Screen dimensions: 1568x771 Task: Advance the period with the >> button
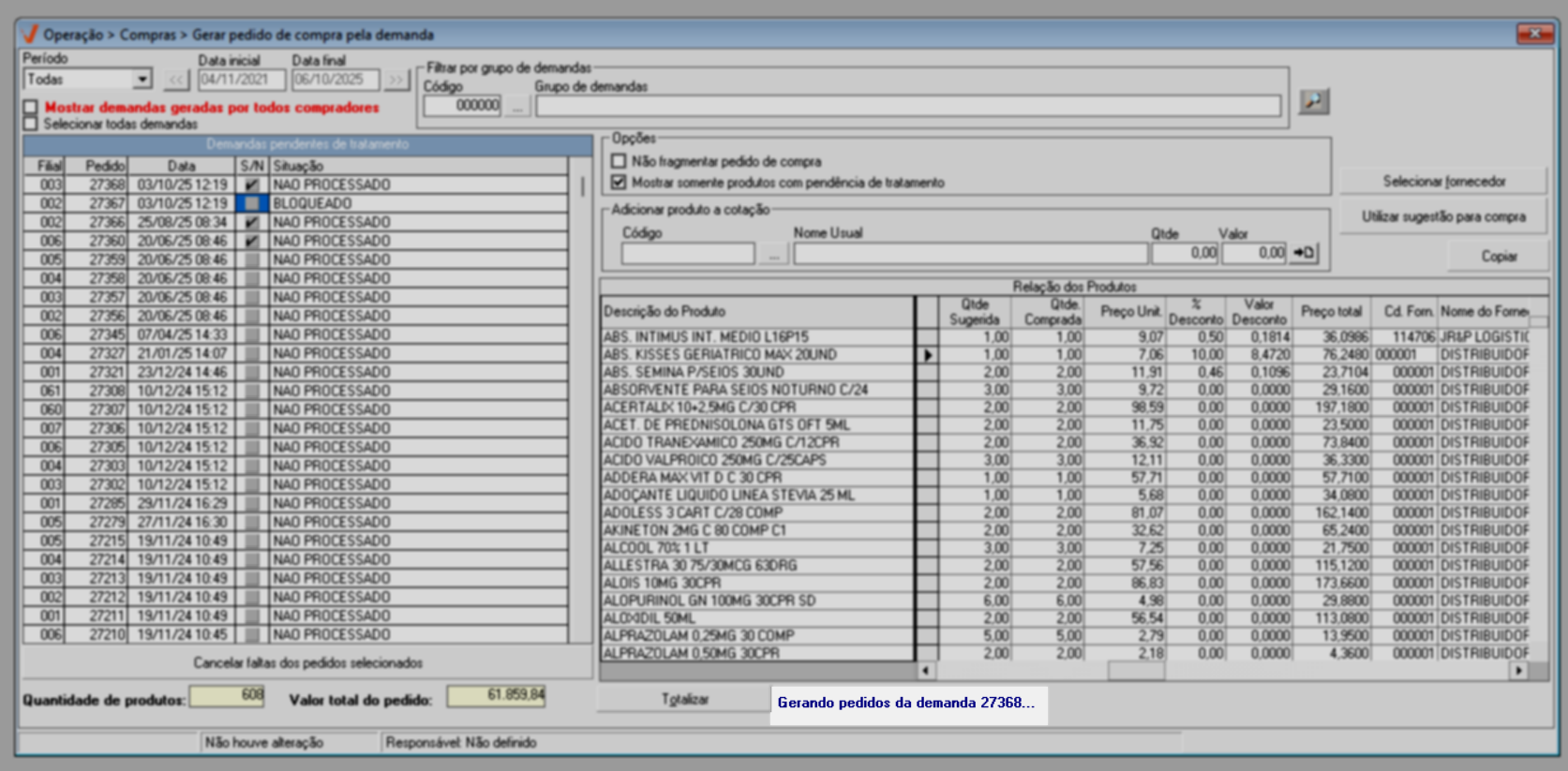pyautogui.click(x=396, y=81)
